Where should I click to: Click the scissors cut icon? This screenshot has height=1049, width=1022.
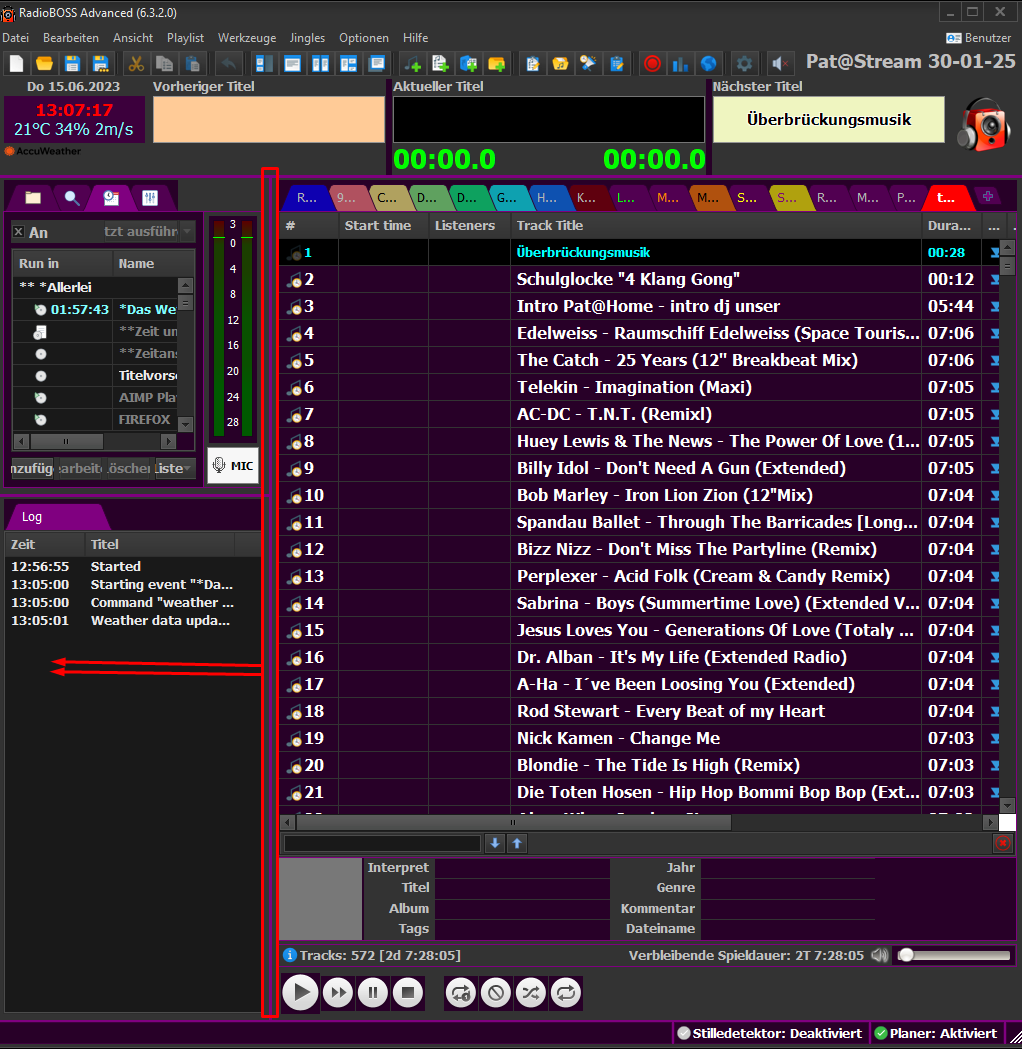pos(135,63)
